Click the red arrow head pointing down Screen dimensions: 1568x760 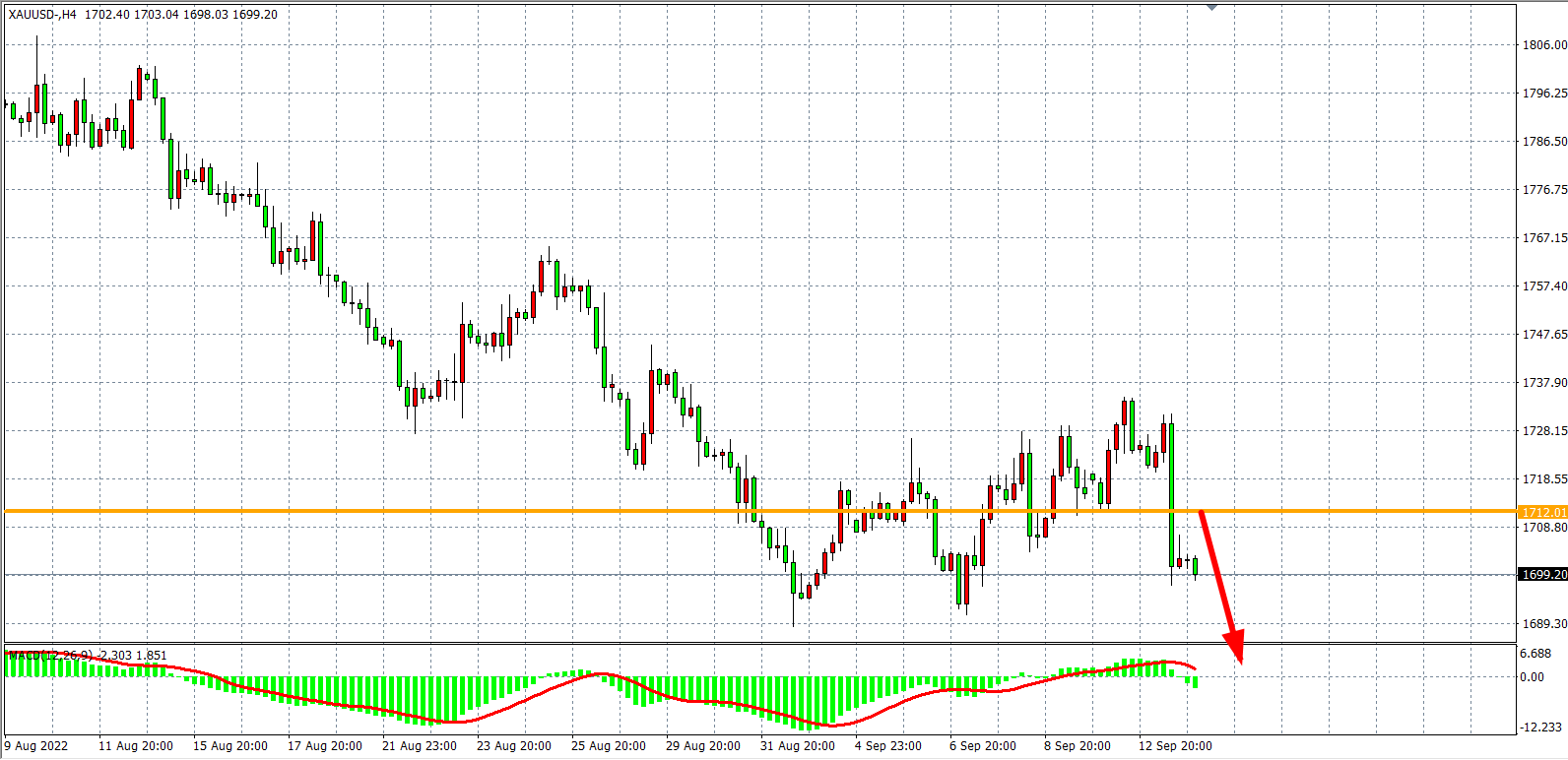(1235, 651)
